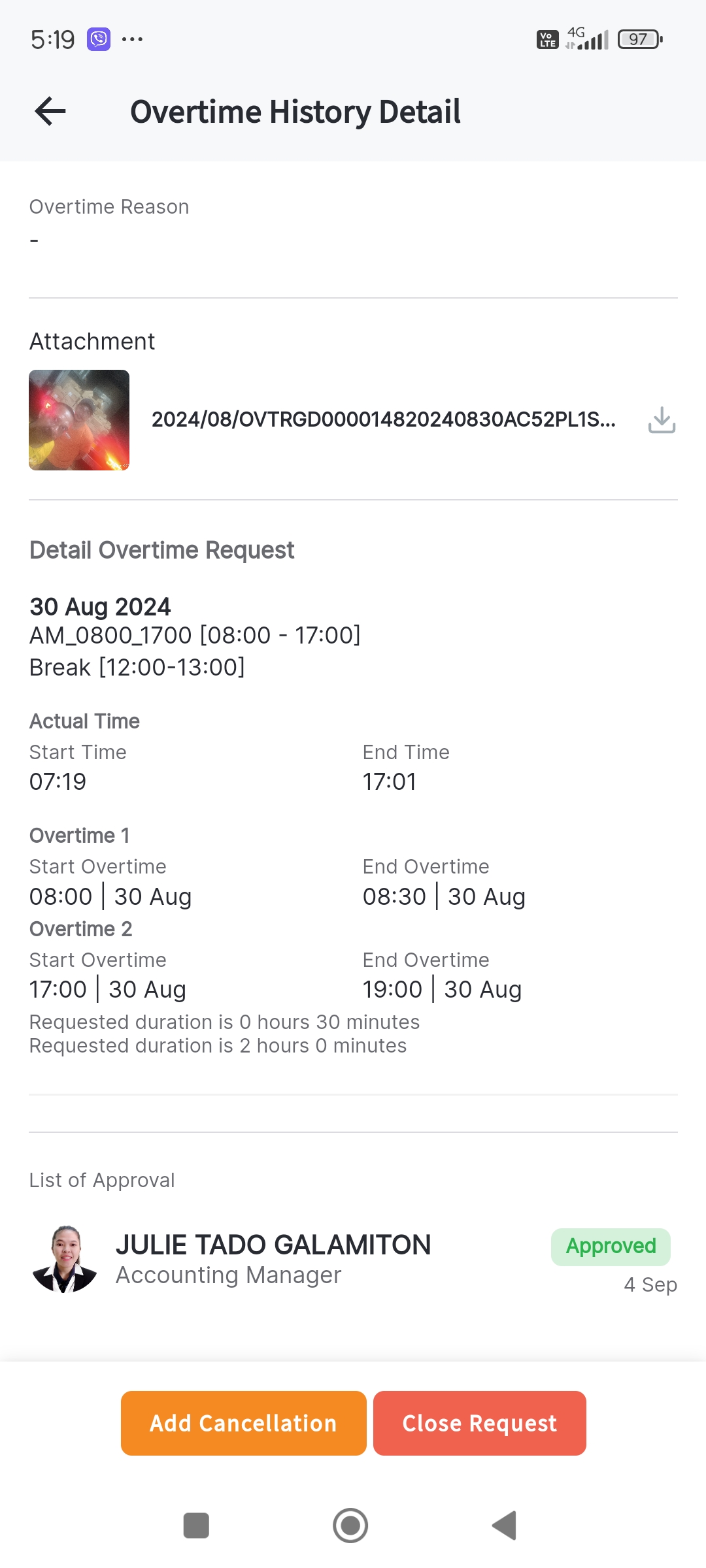This screenshot has height=1568, width=706.
Task: Tap the green Approved status badge
Action: pos(611,1247)
